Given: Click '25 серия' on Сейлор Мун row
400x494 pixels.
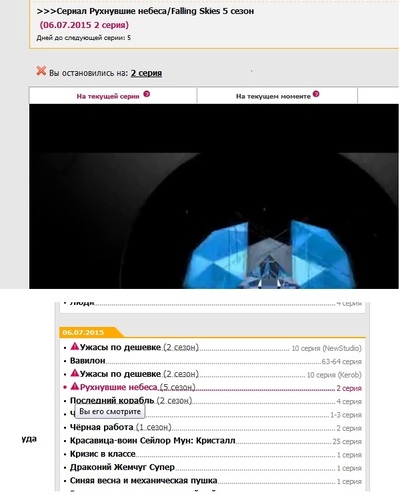Looking at the screenshot, I should point(347,442).
